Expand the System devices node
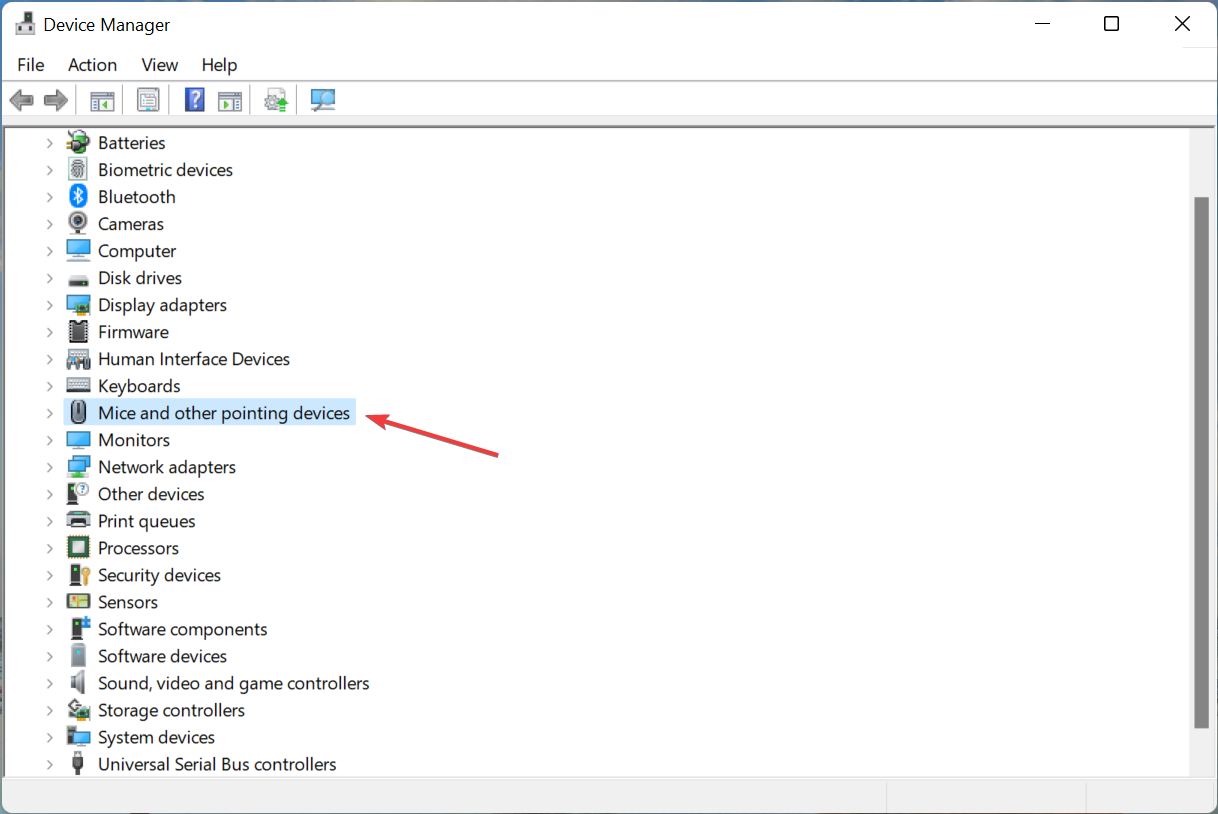The image size is (1218, 814). (x=49, y=737)
